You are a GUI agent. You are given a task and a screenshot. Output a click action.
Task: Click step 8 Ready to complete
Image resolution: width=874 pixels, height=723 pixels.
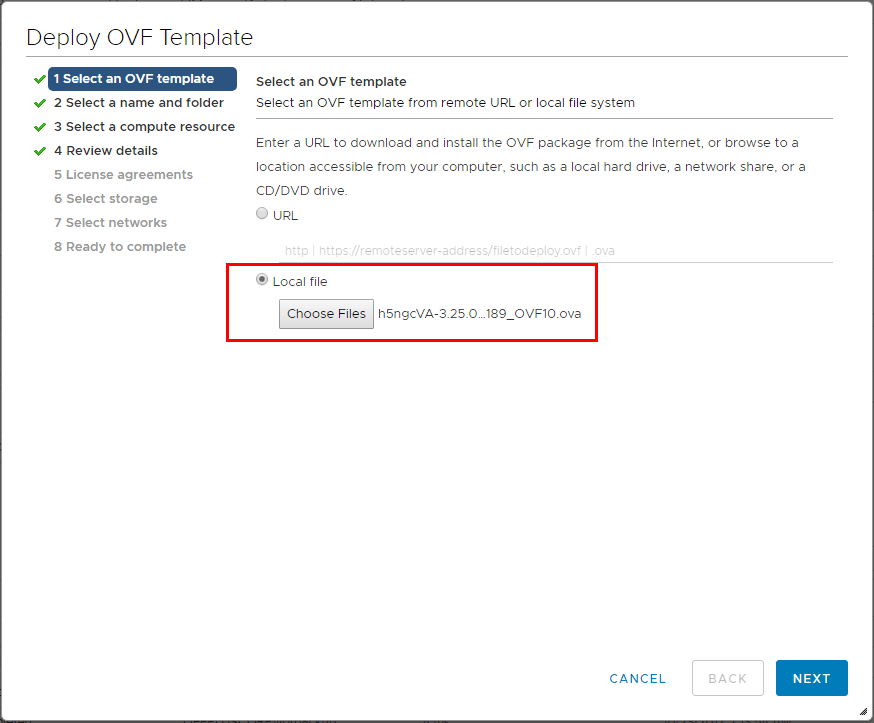(x=120, y=247)
